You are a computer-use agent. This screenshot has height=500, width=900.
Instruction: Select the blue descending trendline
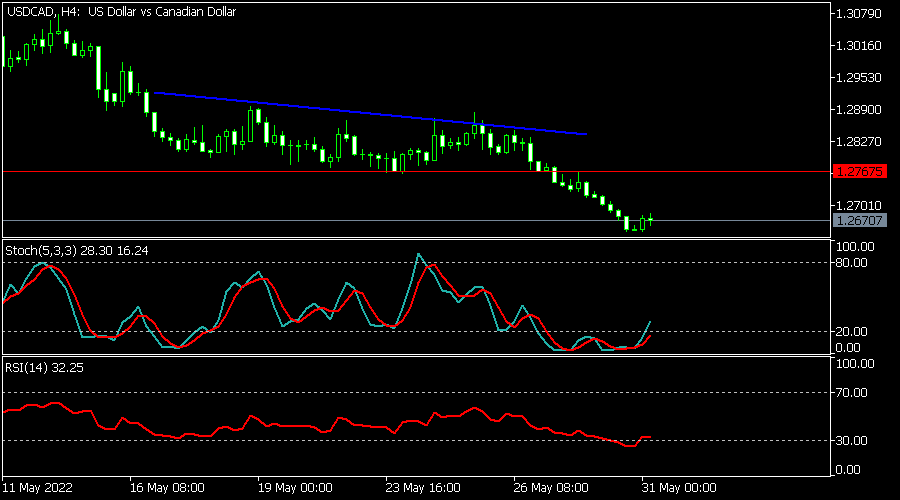370,113
